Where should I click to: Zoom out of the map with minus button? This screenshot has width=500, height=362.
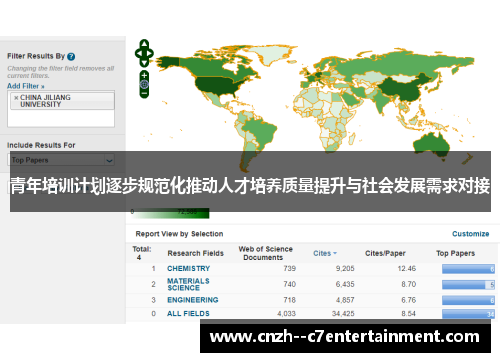[144, 93]
